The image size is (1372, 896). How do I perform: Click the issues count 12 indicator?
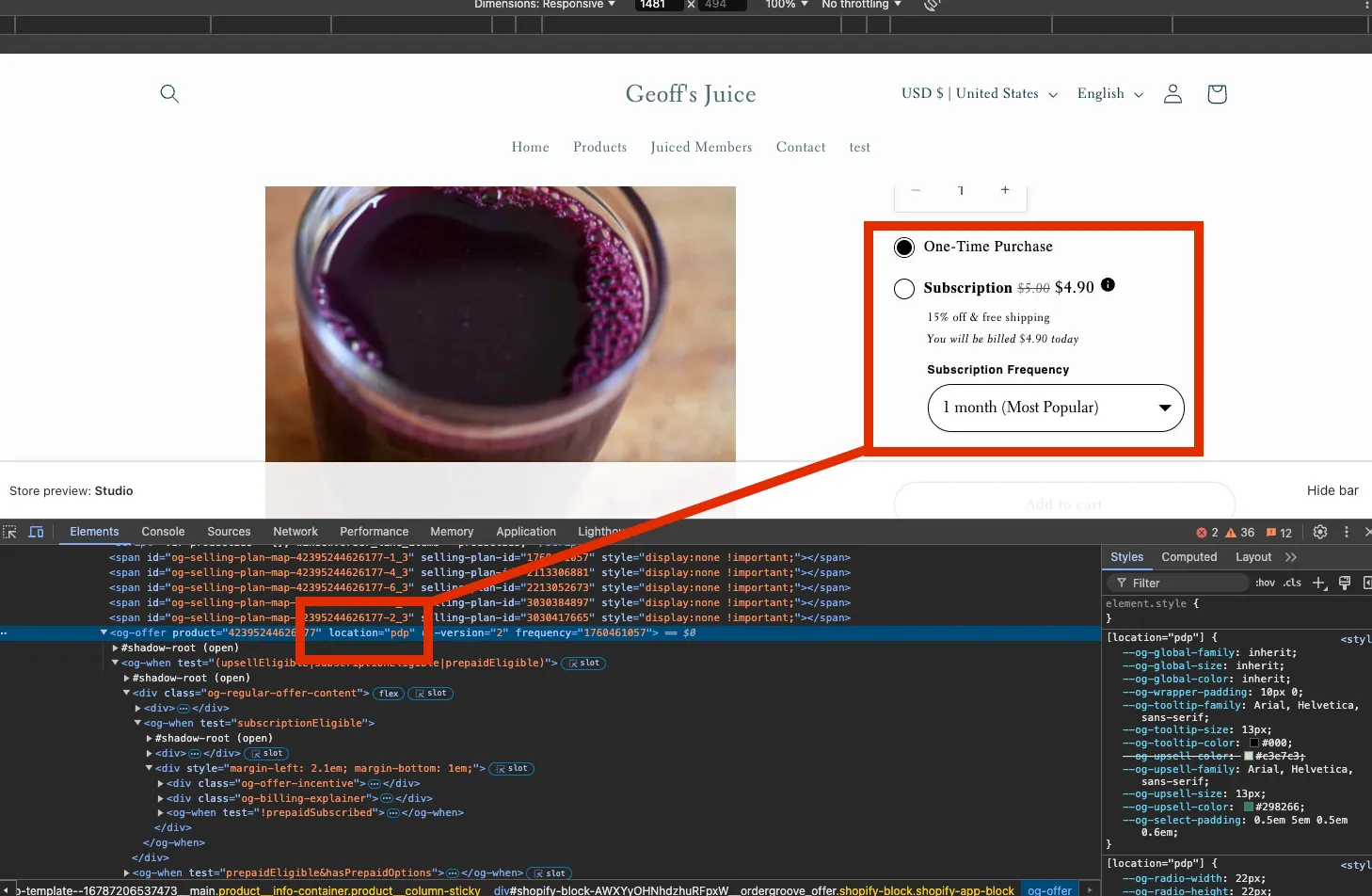click(1279, 533)
